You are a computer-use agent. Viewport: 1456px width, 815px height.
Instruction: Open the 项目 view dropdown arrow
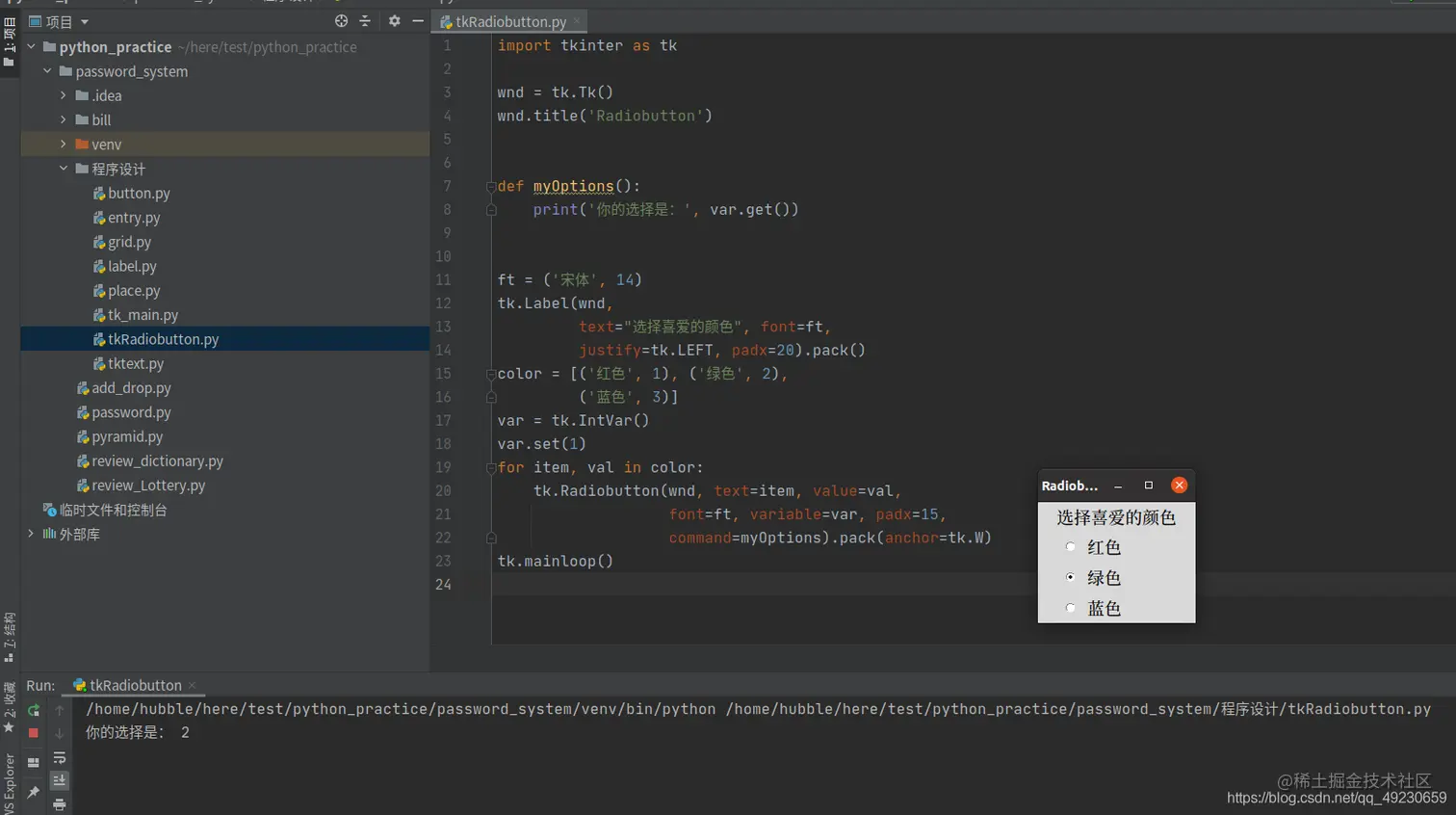(x=85, y=22)
